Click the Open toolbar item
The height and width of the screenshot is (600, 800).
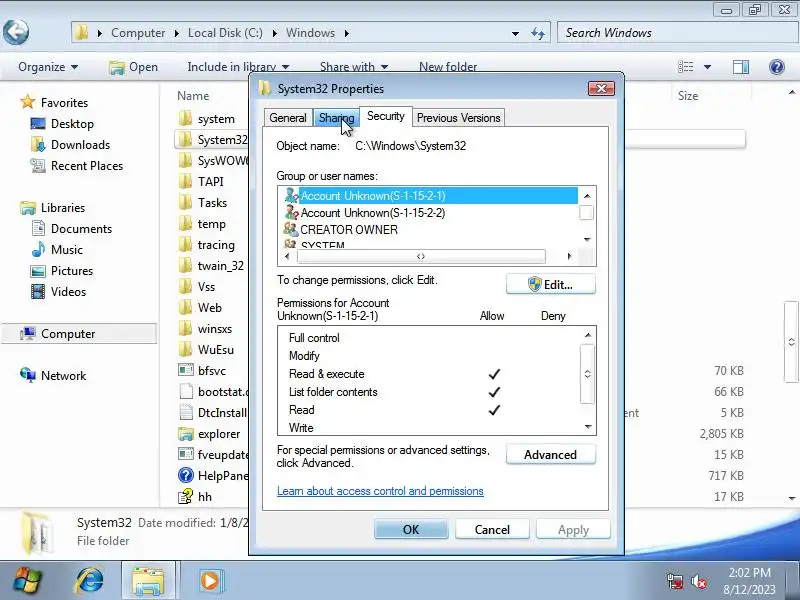pyautogui.click(x=134, y=67)
